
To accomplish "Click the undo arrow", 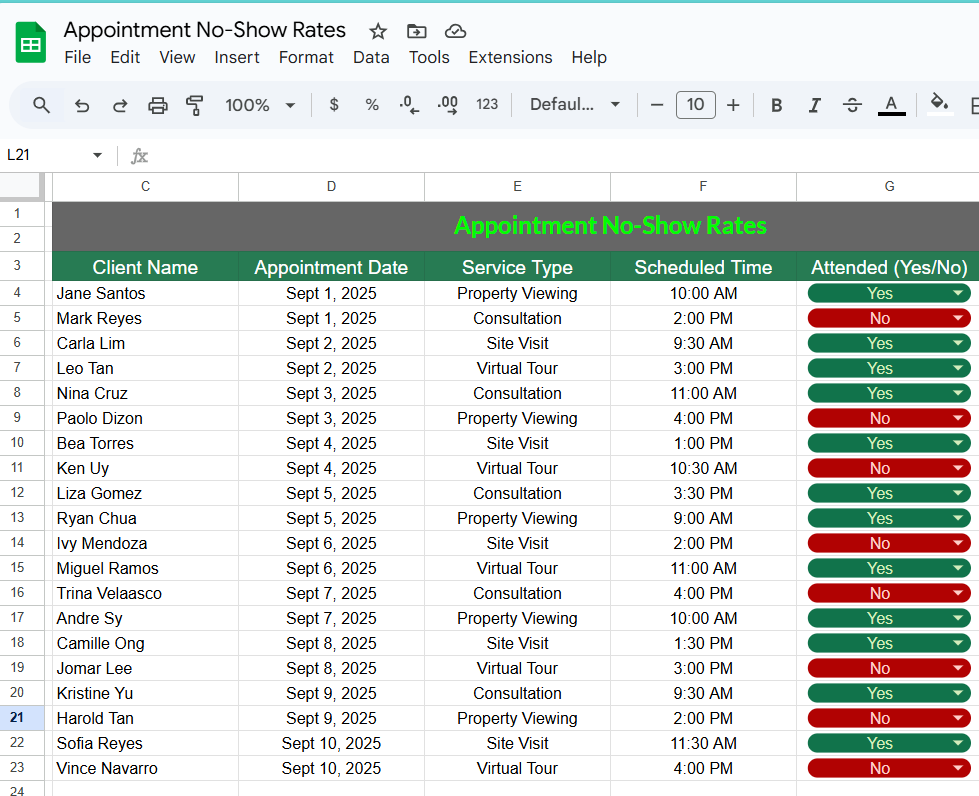I will pos(82,105).
